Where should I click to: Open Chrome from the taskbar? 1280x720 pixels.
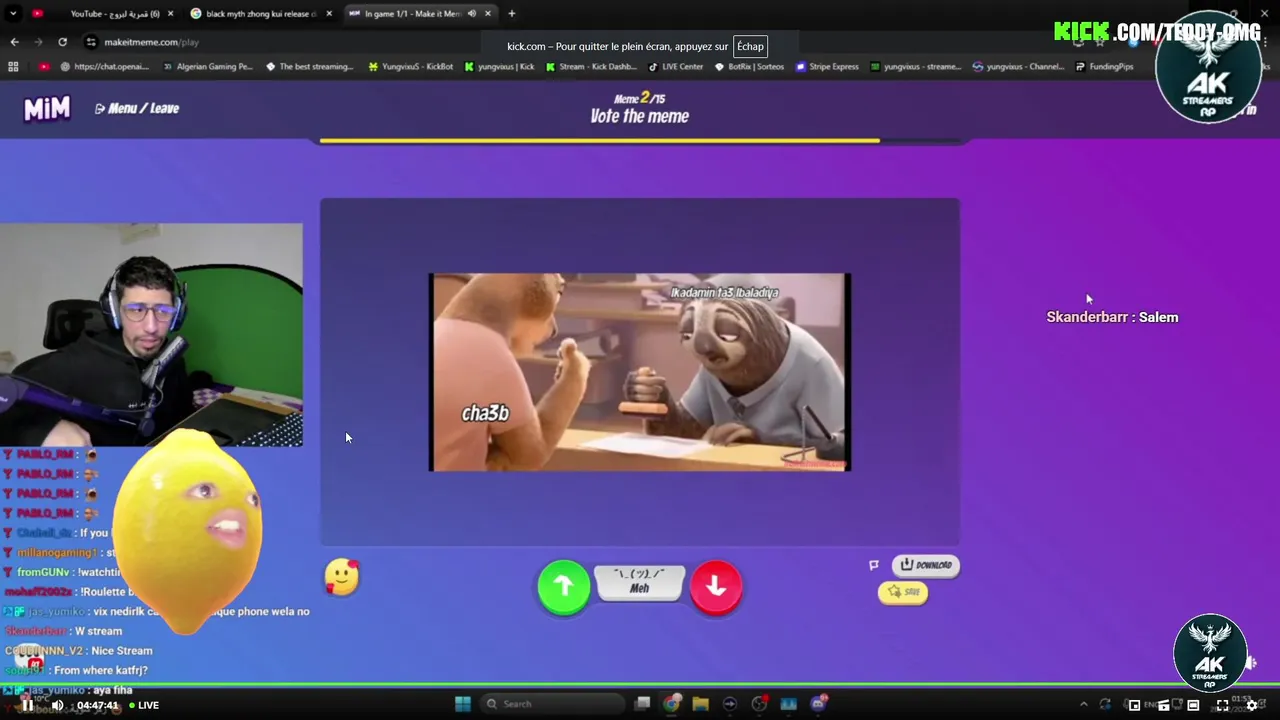(671, 704)
